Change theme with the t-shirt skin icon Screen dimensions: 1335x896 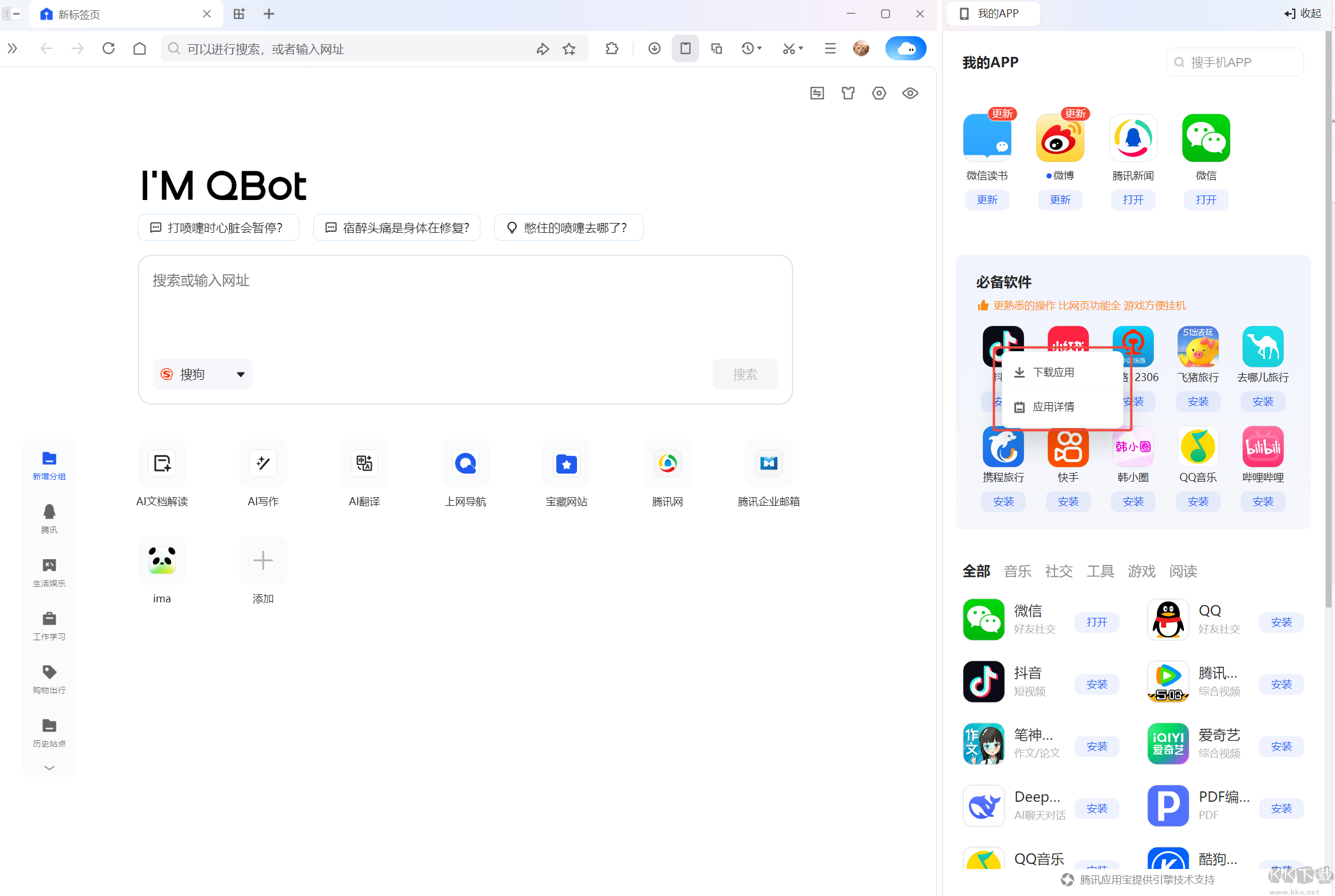point(848,93)
